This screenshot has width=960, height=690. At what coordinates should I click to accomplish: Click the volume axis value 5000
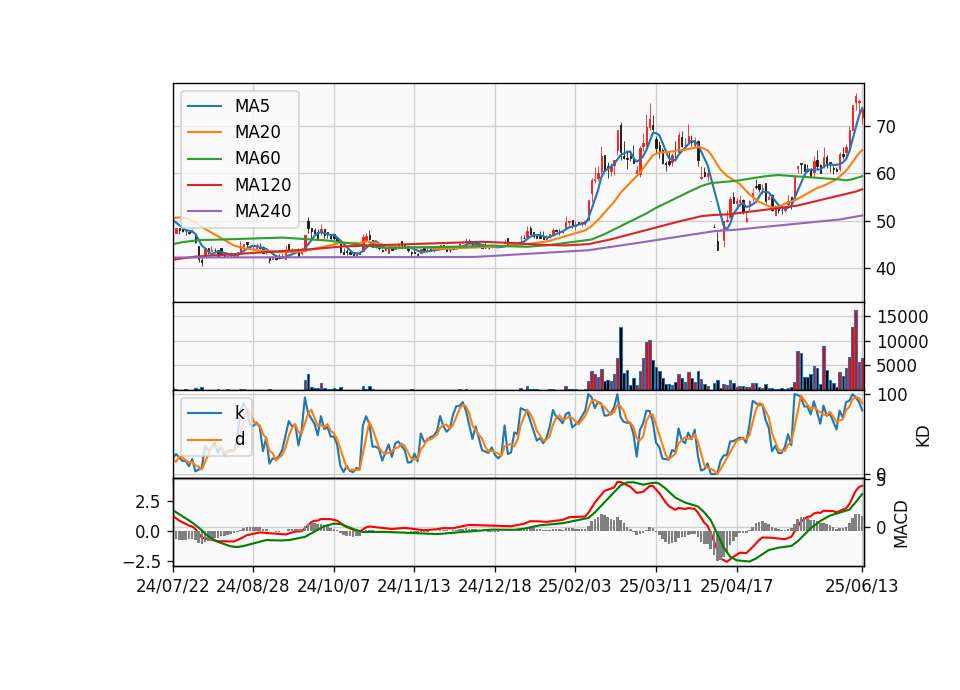[x=897, y=366]
